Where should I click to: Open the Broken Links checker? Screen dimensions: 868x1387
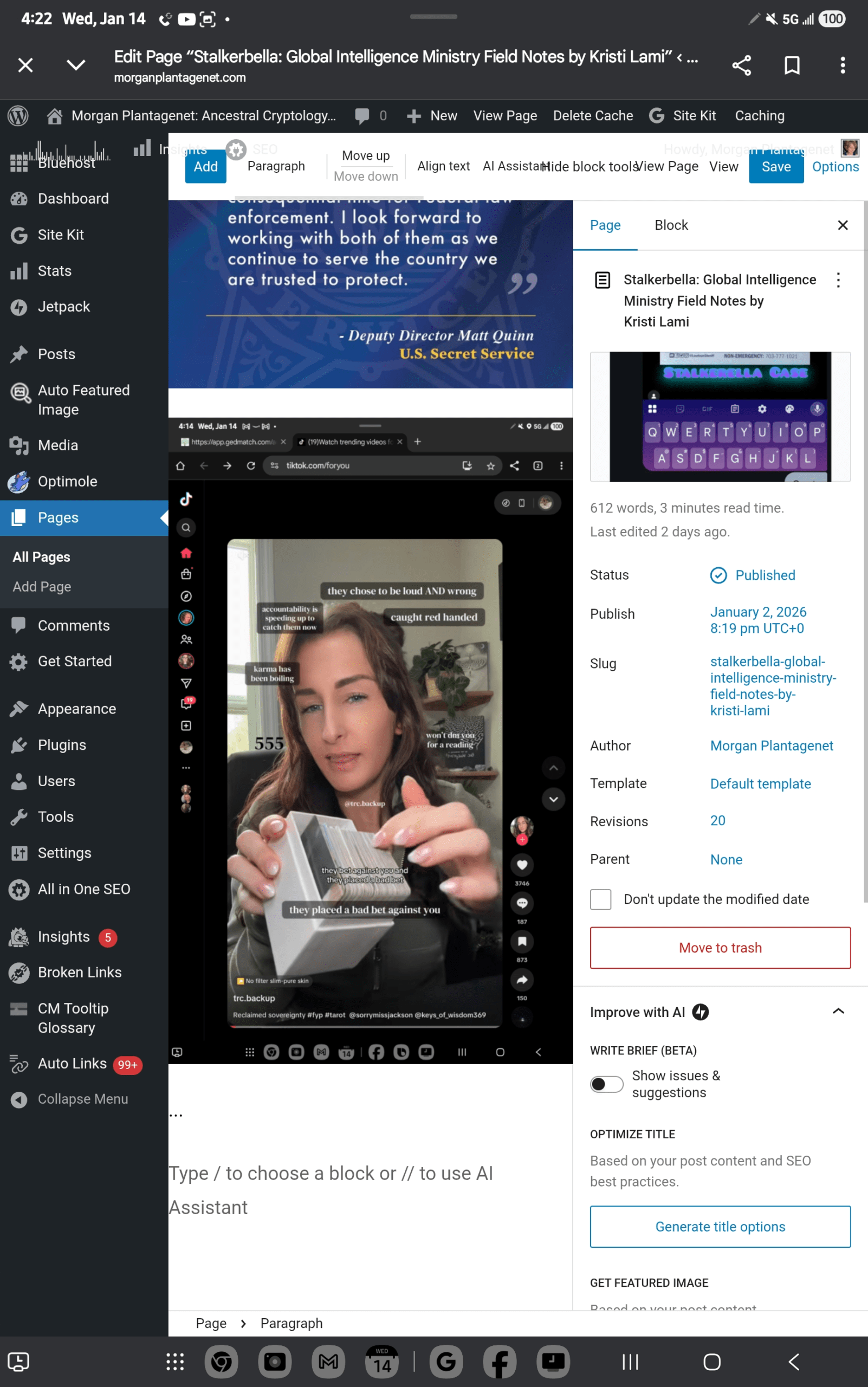pyautogui.click(x=79, y=972)
